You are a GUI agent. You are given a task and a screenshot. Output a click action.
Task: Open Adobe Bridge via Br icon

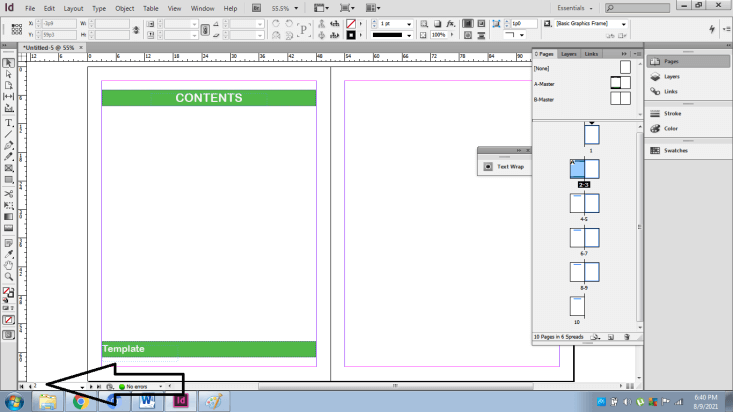(x=256, y=8)
